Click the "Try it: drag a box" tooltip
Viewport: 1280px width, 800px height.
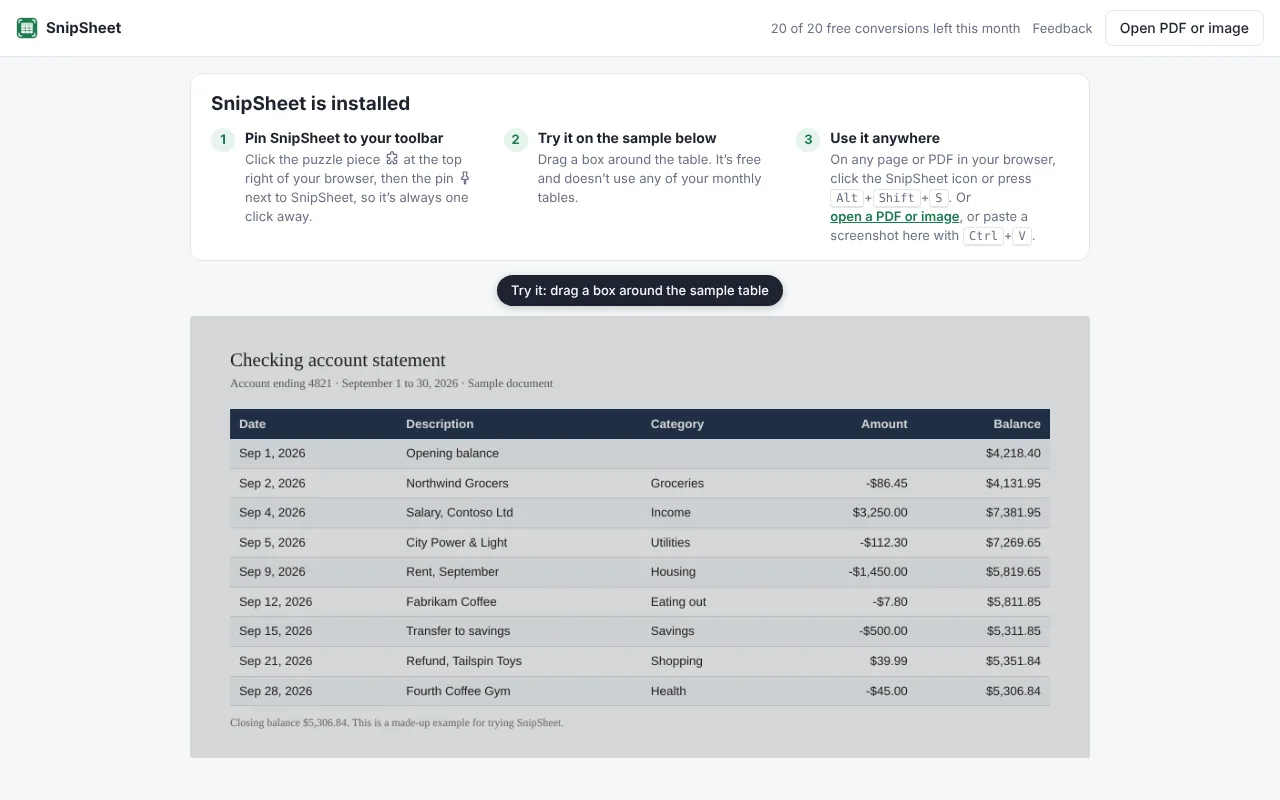[x=640, y=291]
